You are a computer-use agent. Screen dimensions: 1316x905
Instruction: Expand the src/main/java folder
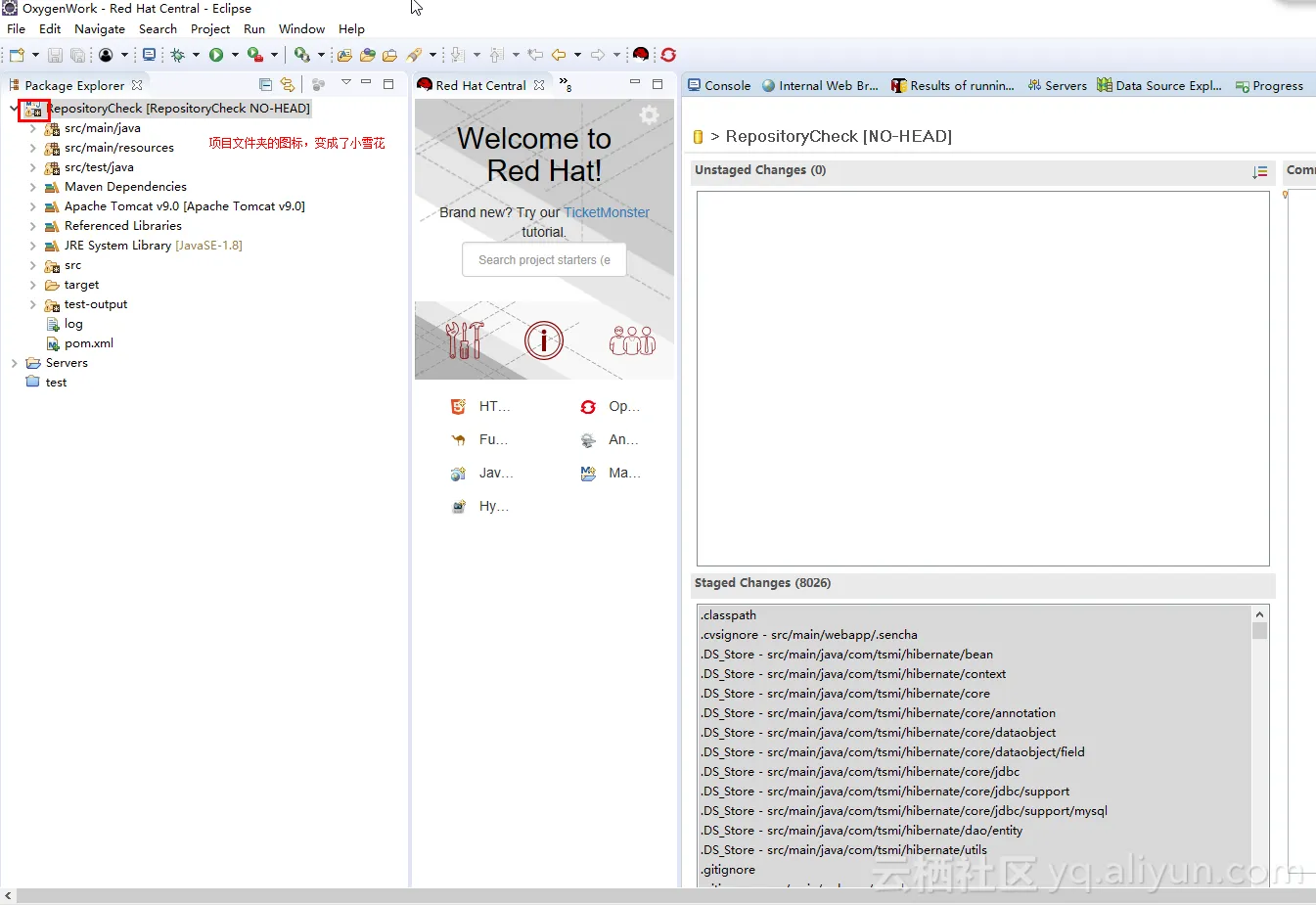pos(32,128)
